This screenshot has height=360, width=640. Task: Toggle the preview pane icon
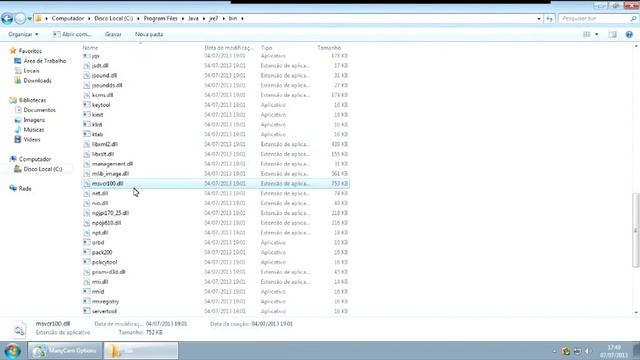point(612,34)
